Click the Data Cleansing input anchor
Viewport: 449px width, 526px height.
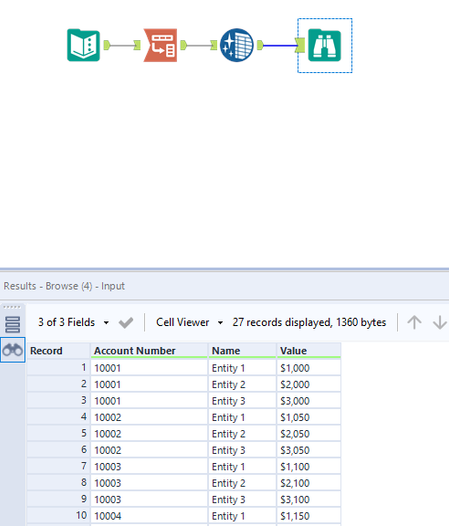click(x=214, y=45)
